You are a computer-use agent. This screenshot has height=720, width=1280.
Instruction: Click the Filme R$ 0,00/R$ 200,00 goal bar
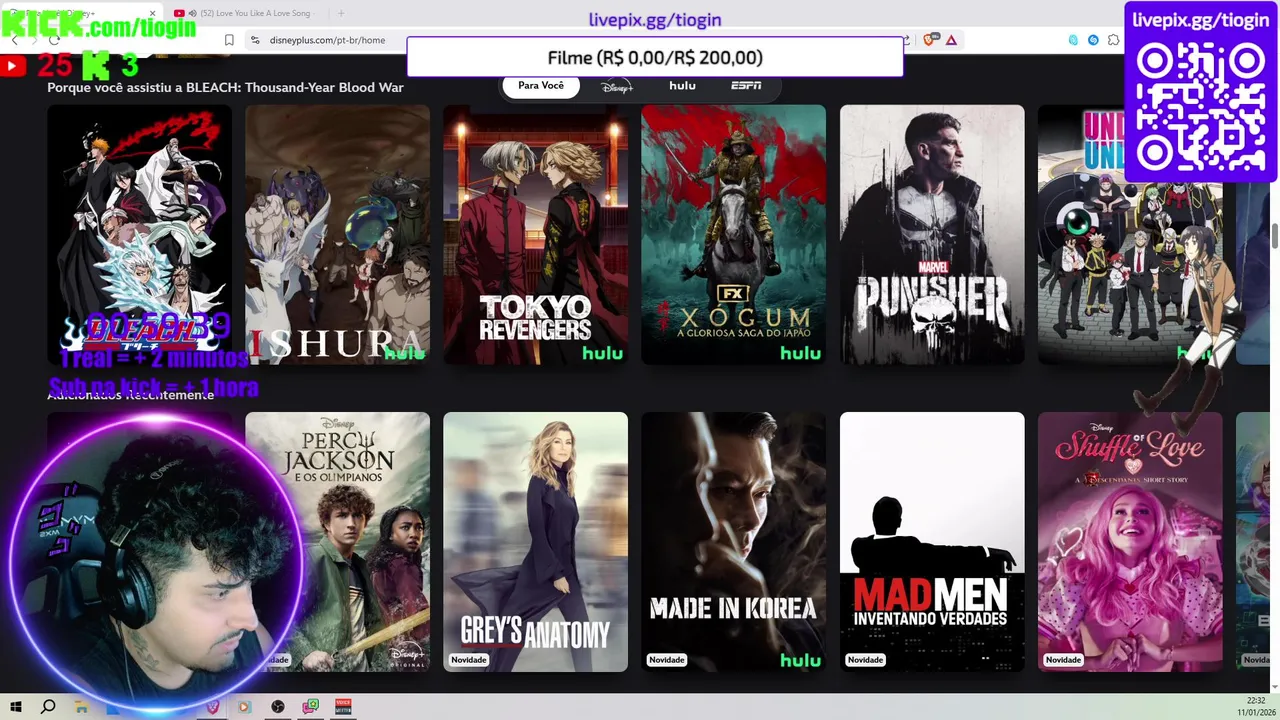coord(655,58)
